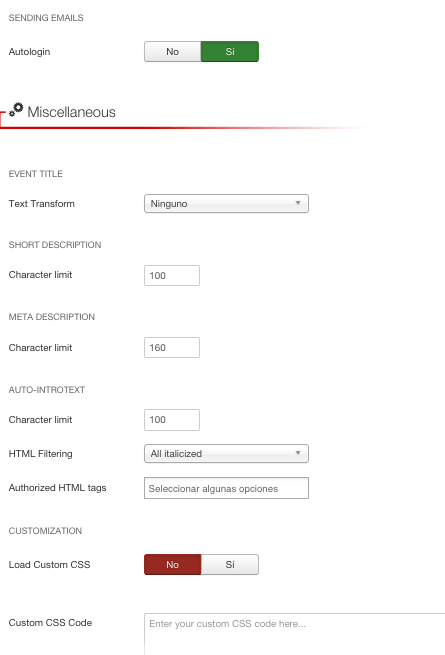Screen dimensions: 445x655
Task: Focus the Auto-Introtext character limit field
Action: click(172, 420)
